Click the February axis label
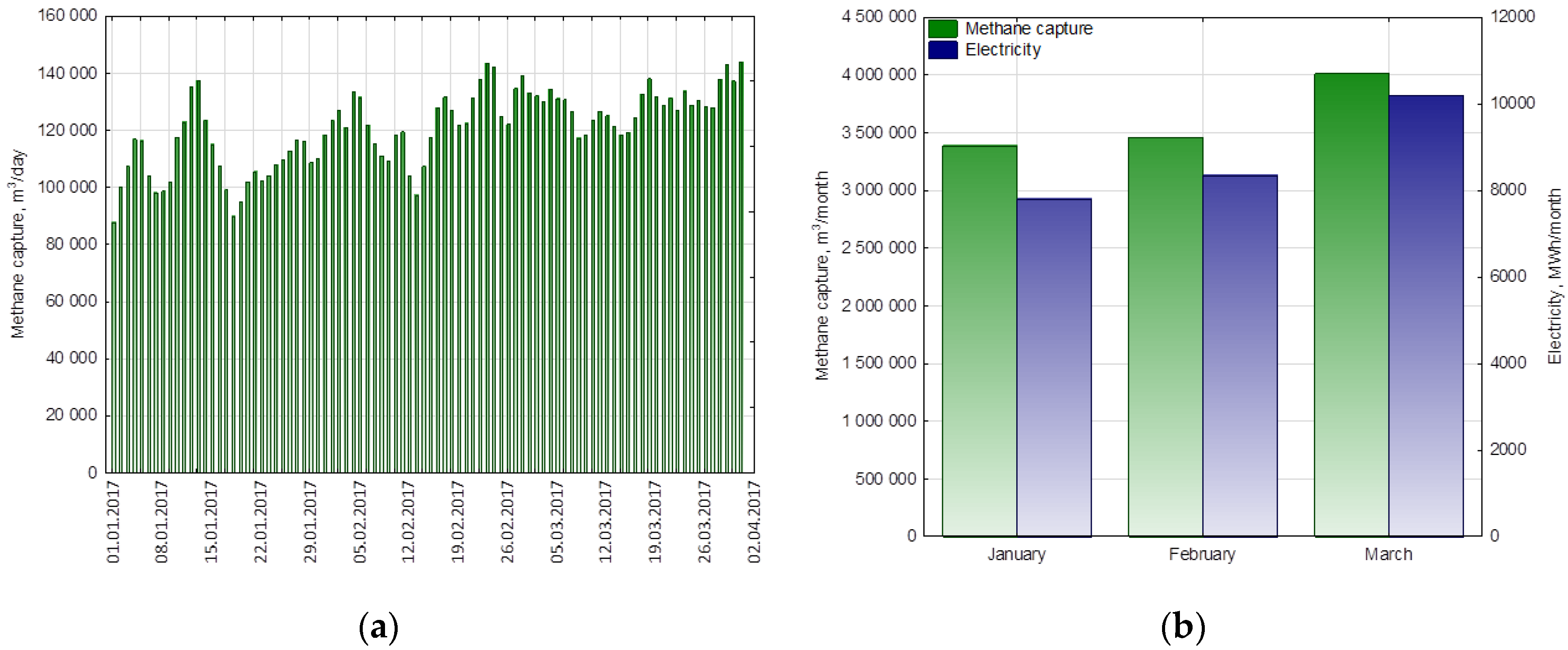Image resolution: width=1568 pixels, height=650 pixels. pos(1202,554)
